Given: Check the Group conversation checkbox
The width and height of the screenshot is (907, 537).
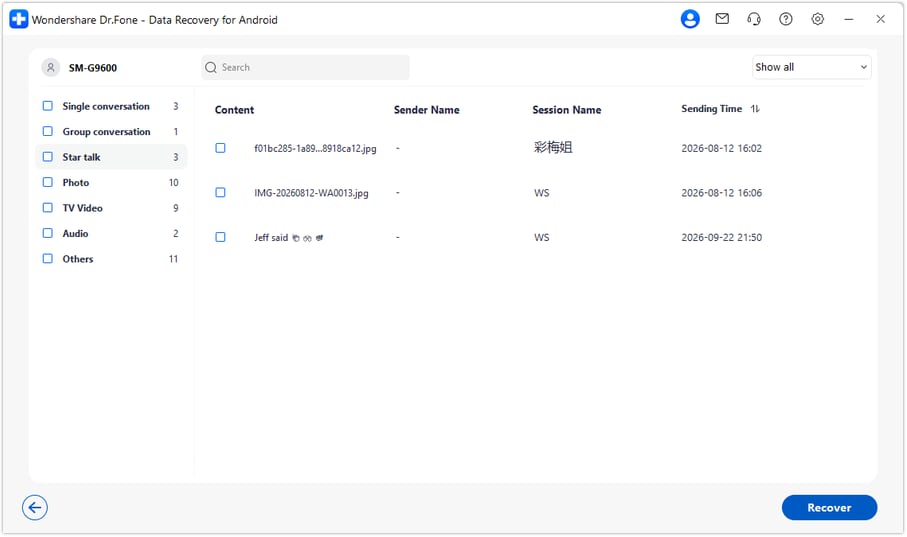Looking at the screenshot, I should coord(48,131).
